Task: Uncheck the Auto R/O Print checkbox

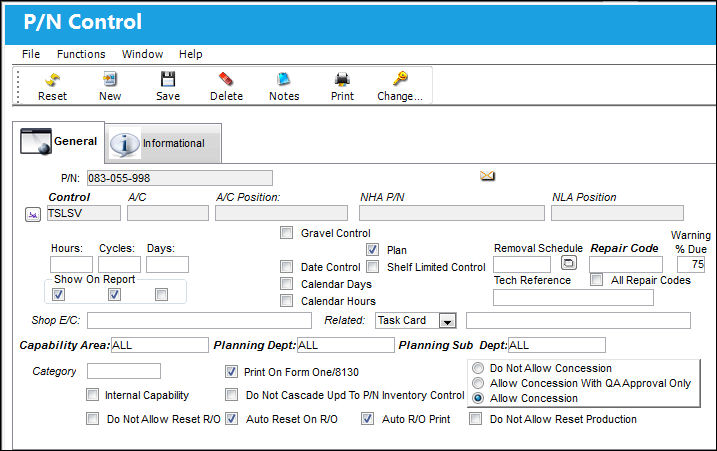Action: (367, 419)
